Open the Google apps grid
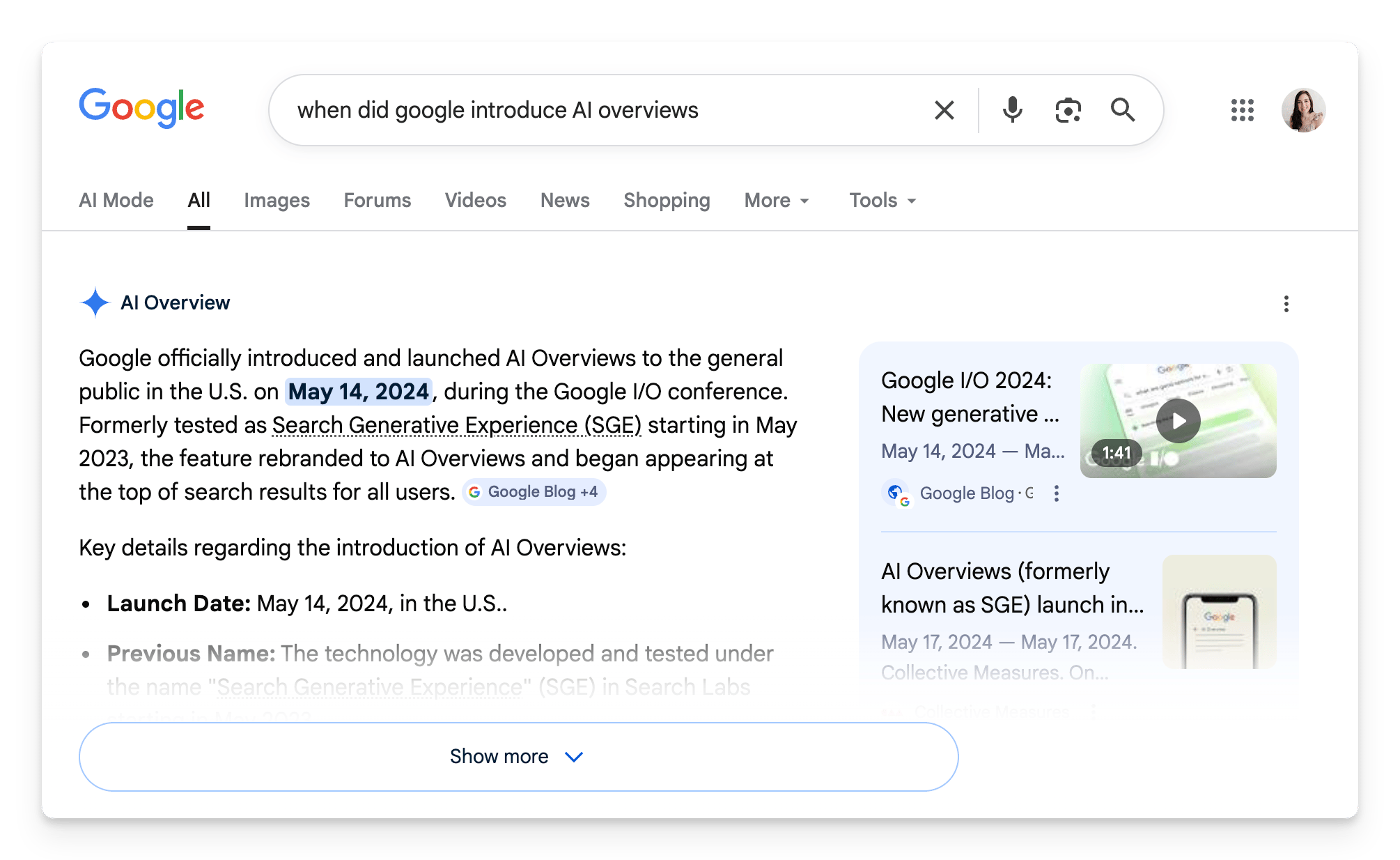Viewport: 1400px width, 860px height. tap(1242, 110)
